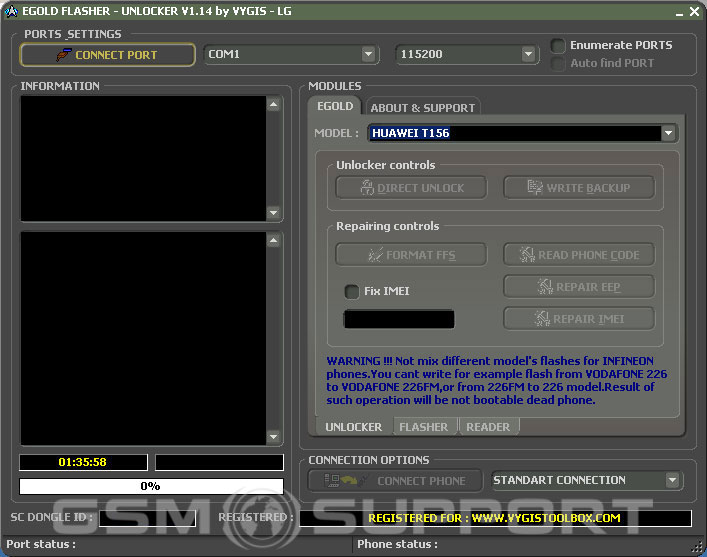Click the REPAIR IMEI tool icon
This screenshot has width=707, height=557.
point(542,318)
